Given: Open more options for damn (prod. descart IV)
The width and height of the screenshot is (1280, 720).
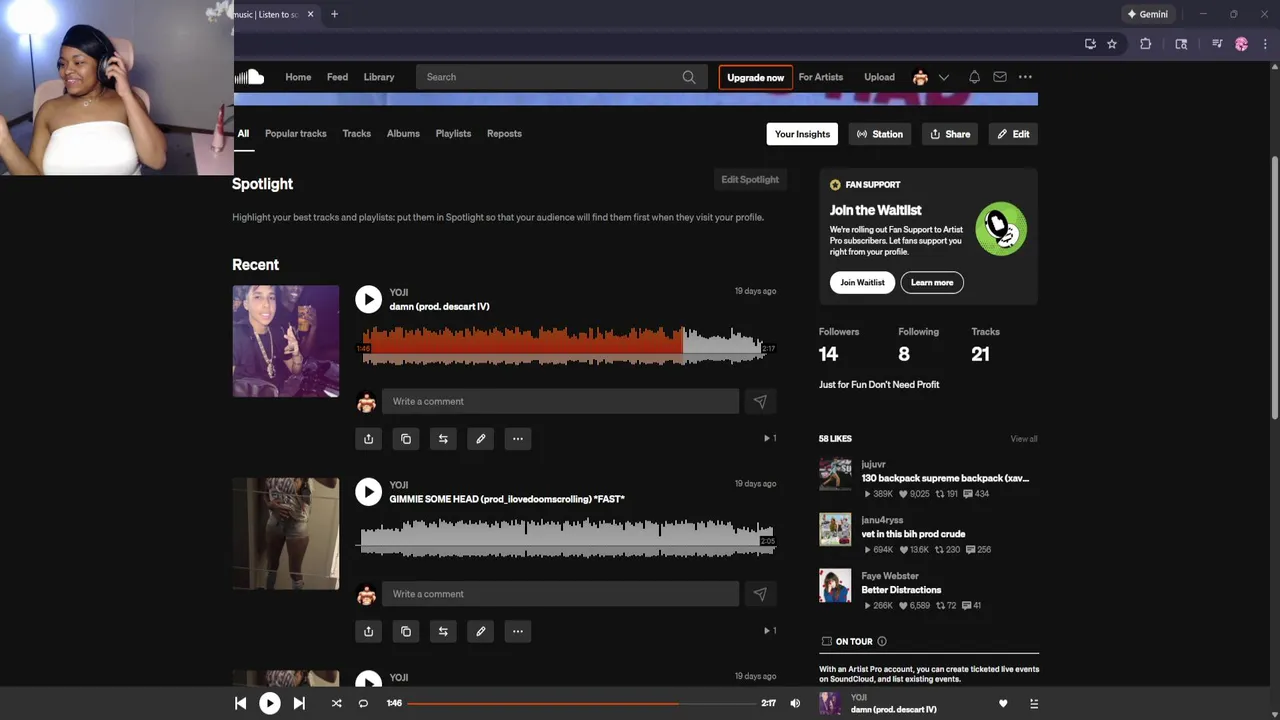Looking at the screenshot, I should pos(518,438).
